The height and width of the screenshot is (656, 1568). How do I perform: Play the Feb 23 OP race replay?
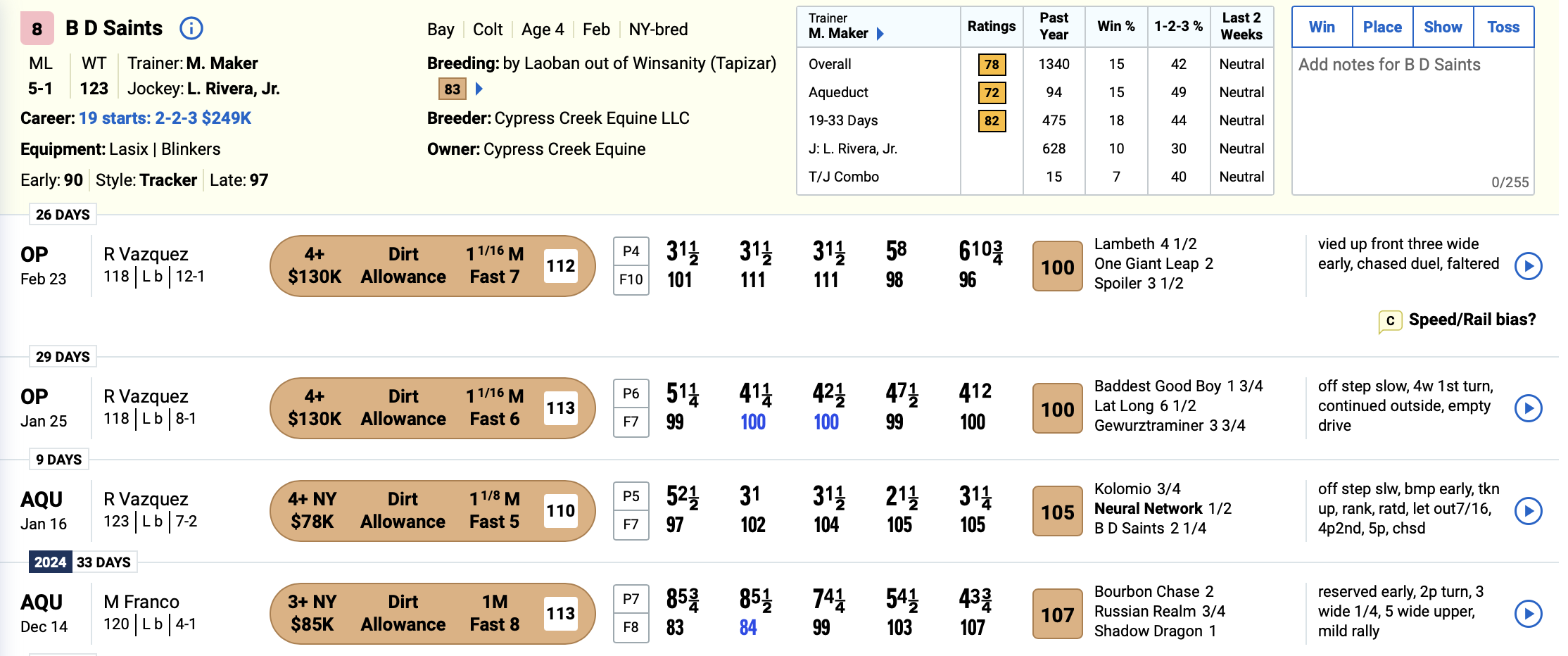coord(1528,266)
